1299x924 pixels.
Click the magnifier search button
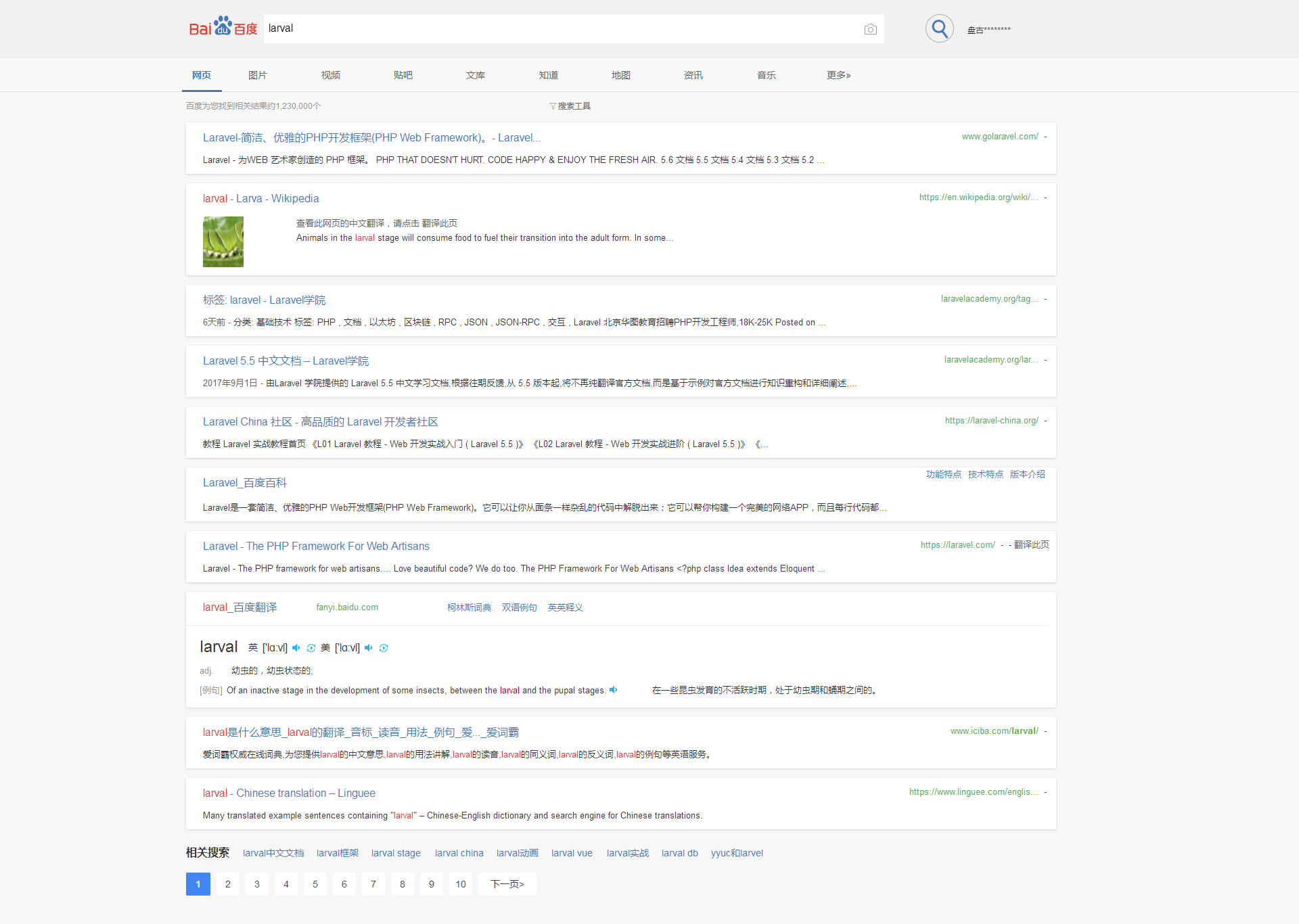(x=940, y=28)
